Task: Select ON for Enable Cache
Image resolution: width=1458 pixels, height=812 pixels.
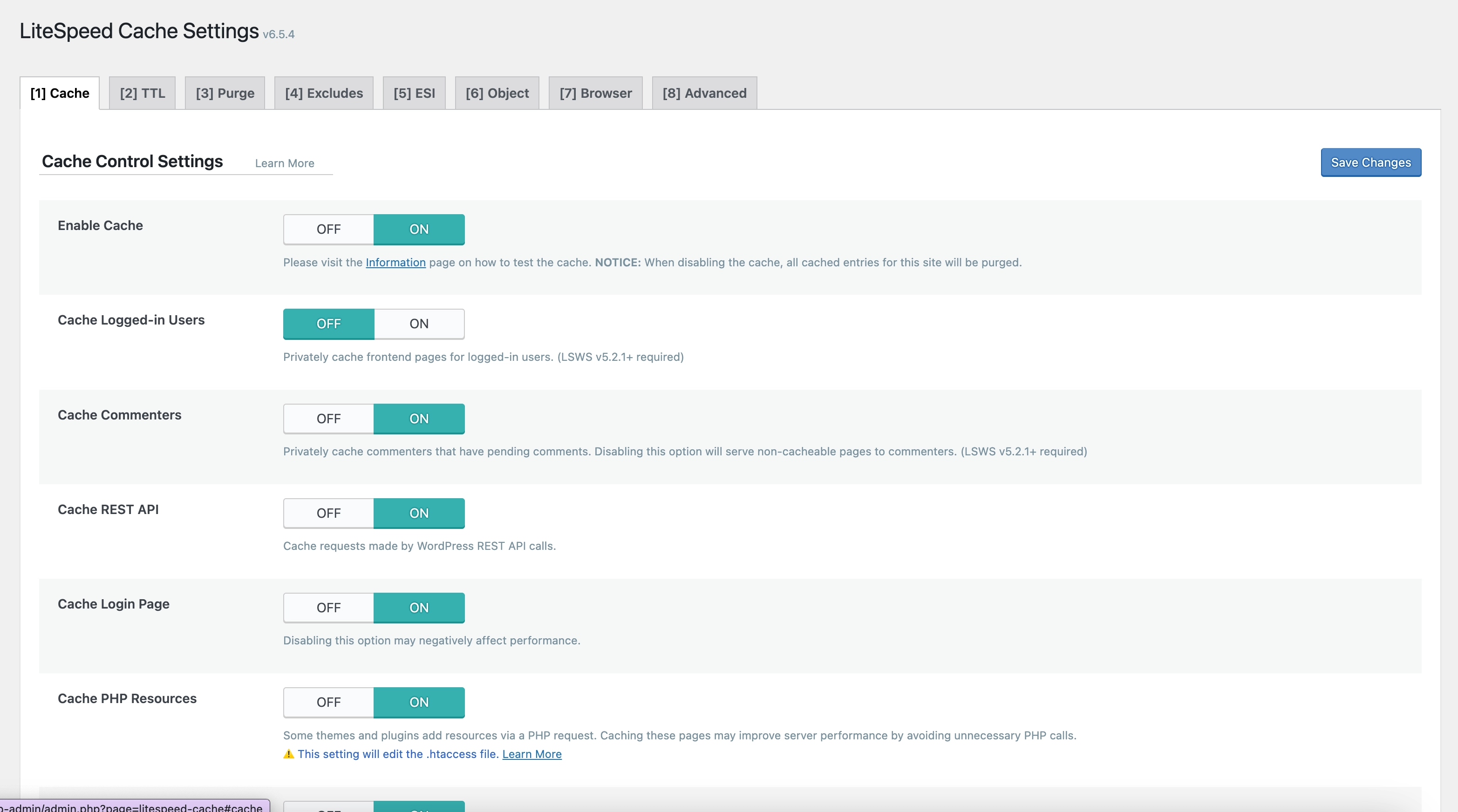Action: click(x=419, y=229)
